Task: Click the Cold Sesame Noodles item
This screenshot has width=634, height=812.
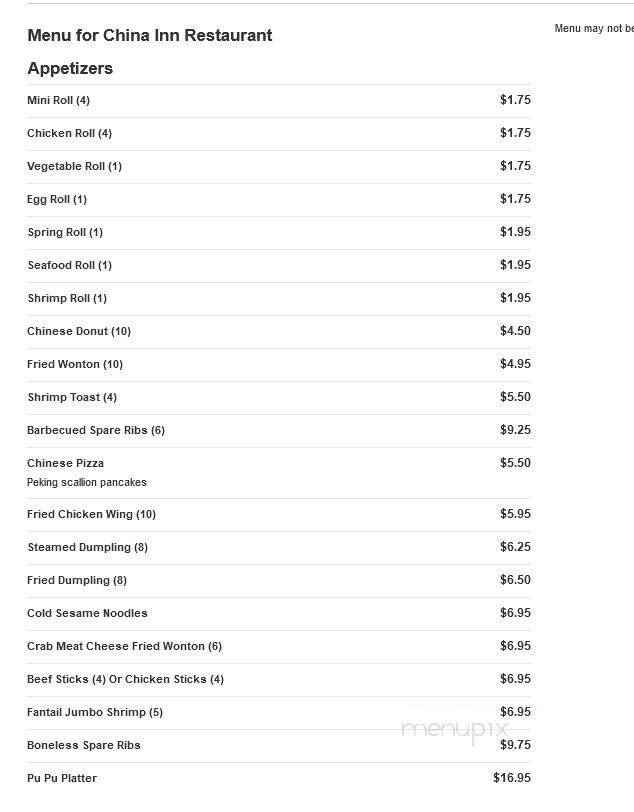Action: [87, 613]
